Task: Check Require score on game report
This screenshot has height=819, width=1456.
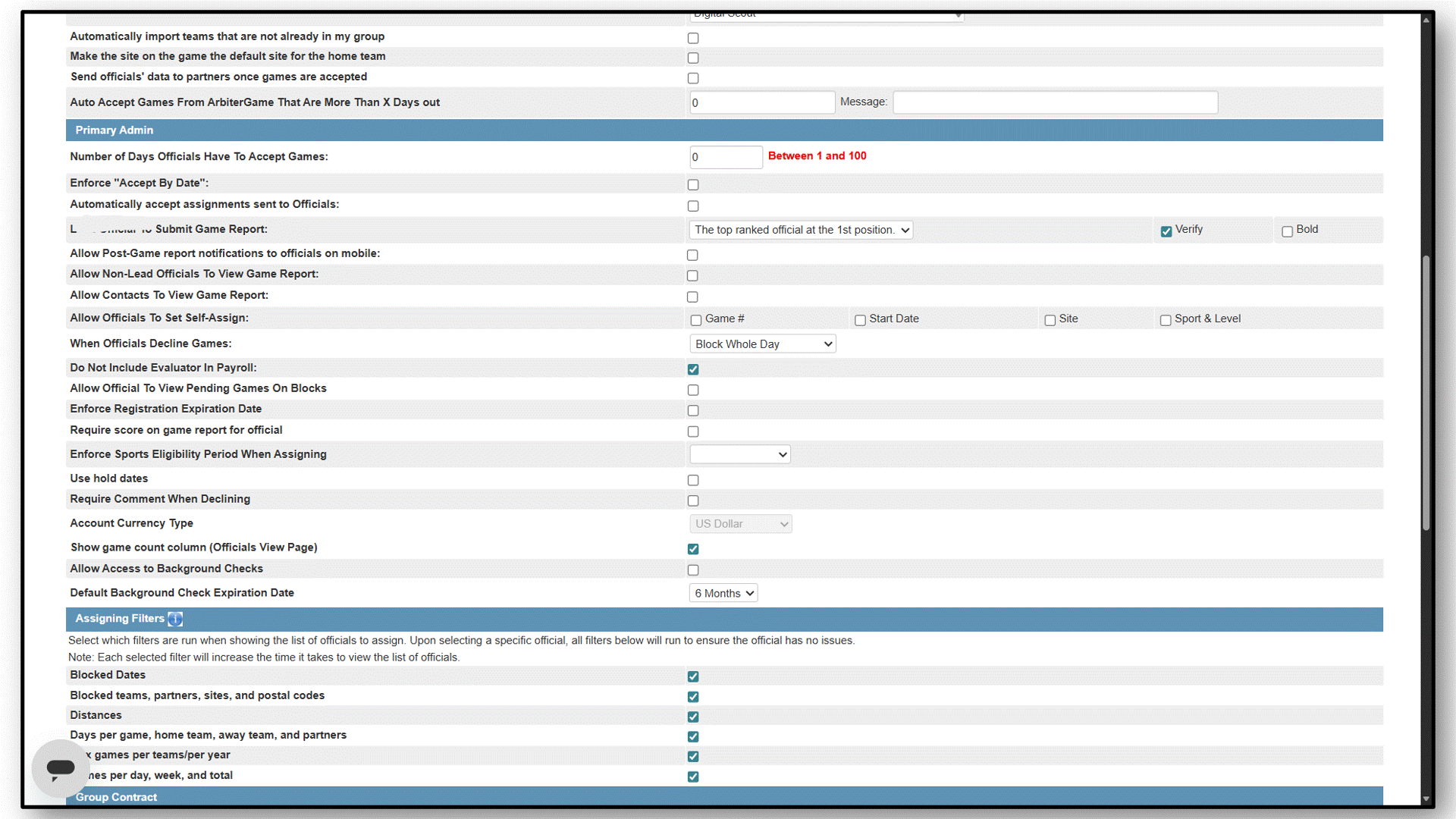Action: 693,431
